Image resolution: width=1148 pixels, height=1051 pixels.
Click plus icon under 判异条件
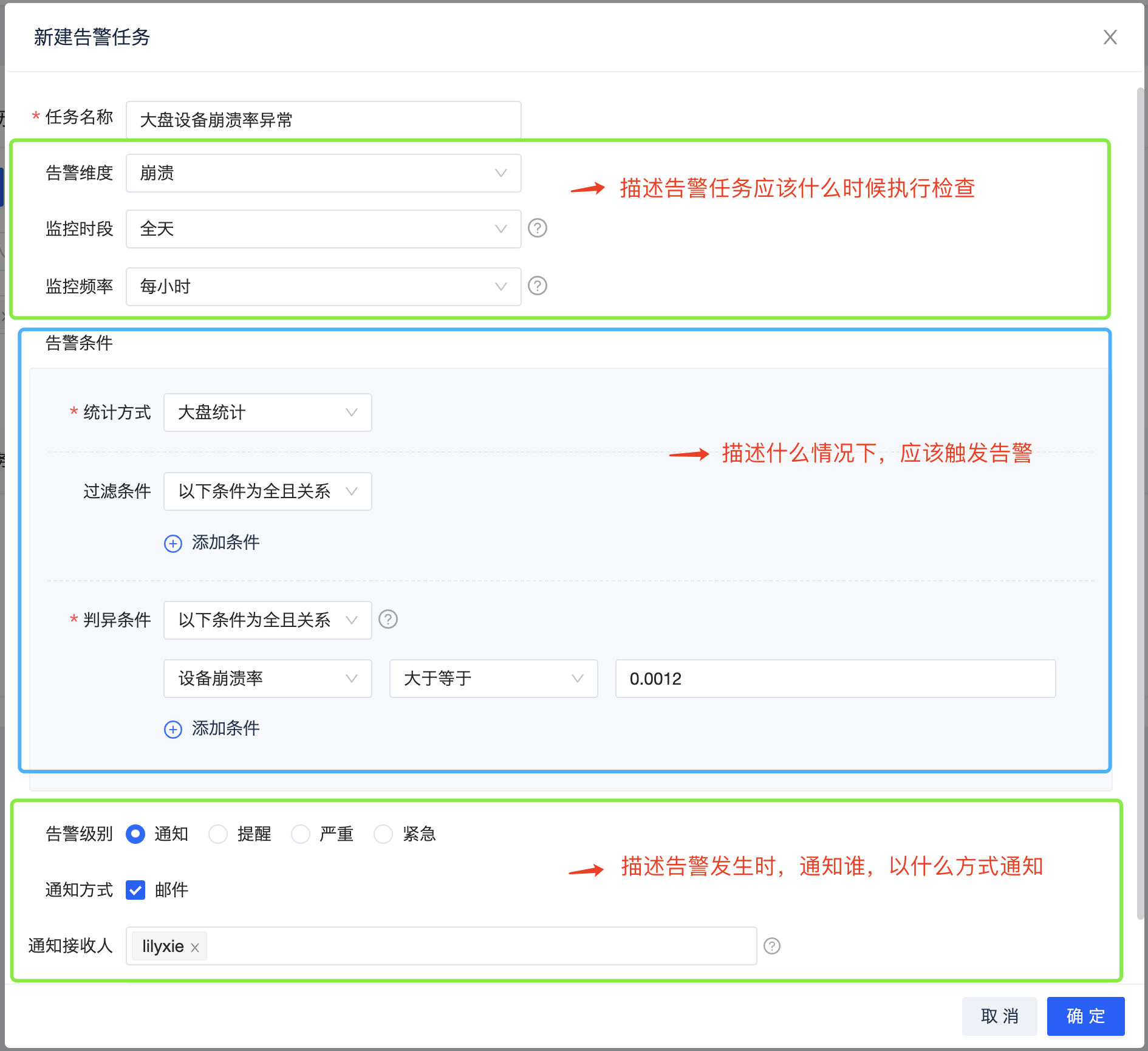pos(173,729)
